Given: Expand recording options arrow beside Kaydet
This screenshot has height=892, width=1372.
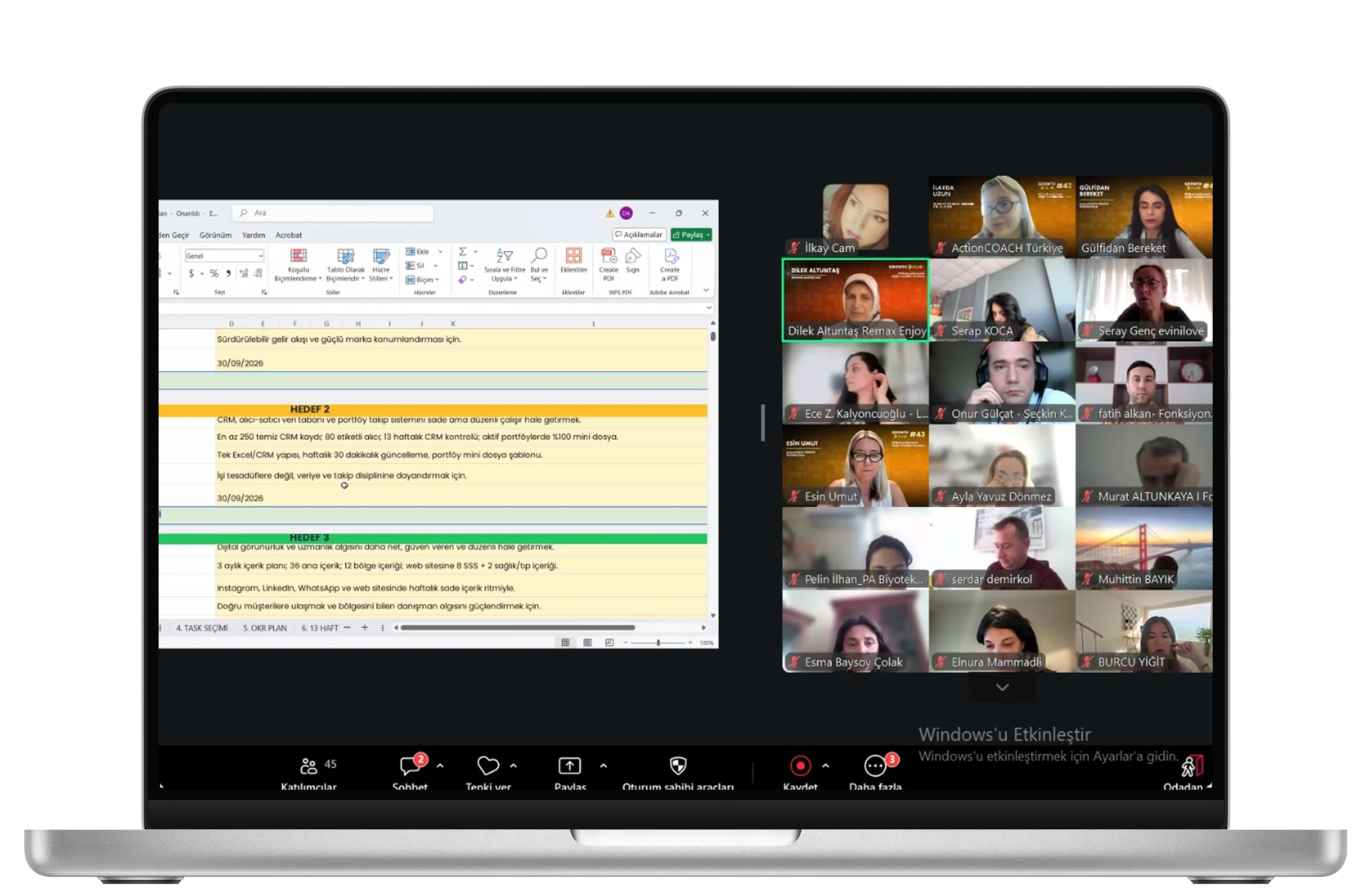Looking at the screenshot, I should [825, 765].
